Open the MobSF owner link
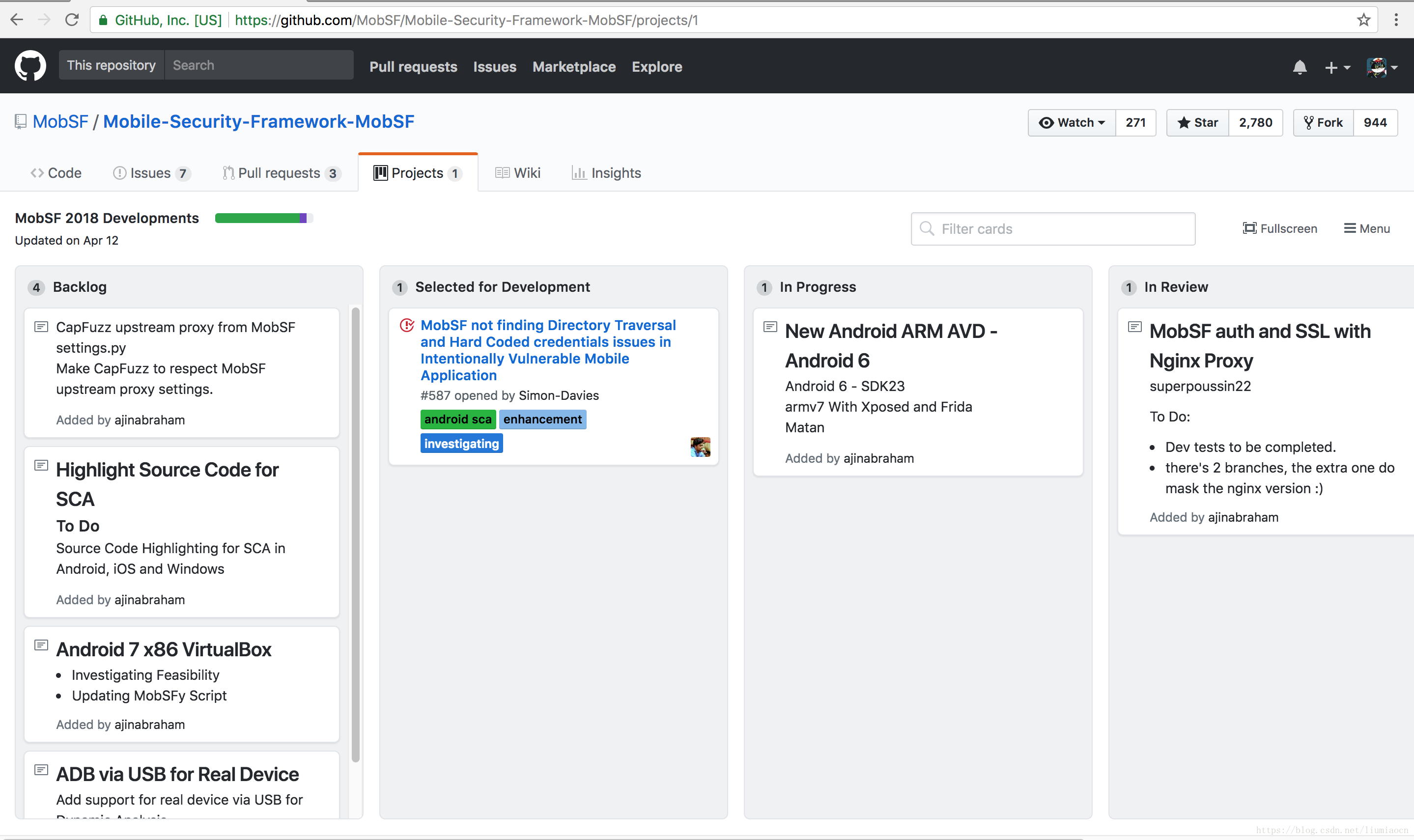The height and width of the screenshot is (840, 1414). click(60, 121)
